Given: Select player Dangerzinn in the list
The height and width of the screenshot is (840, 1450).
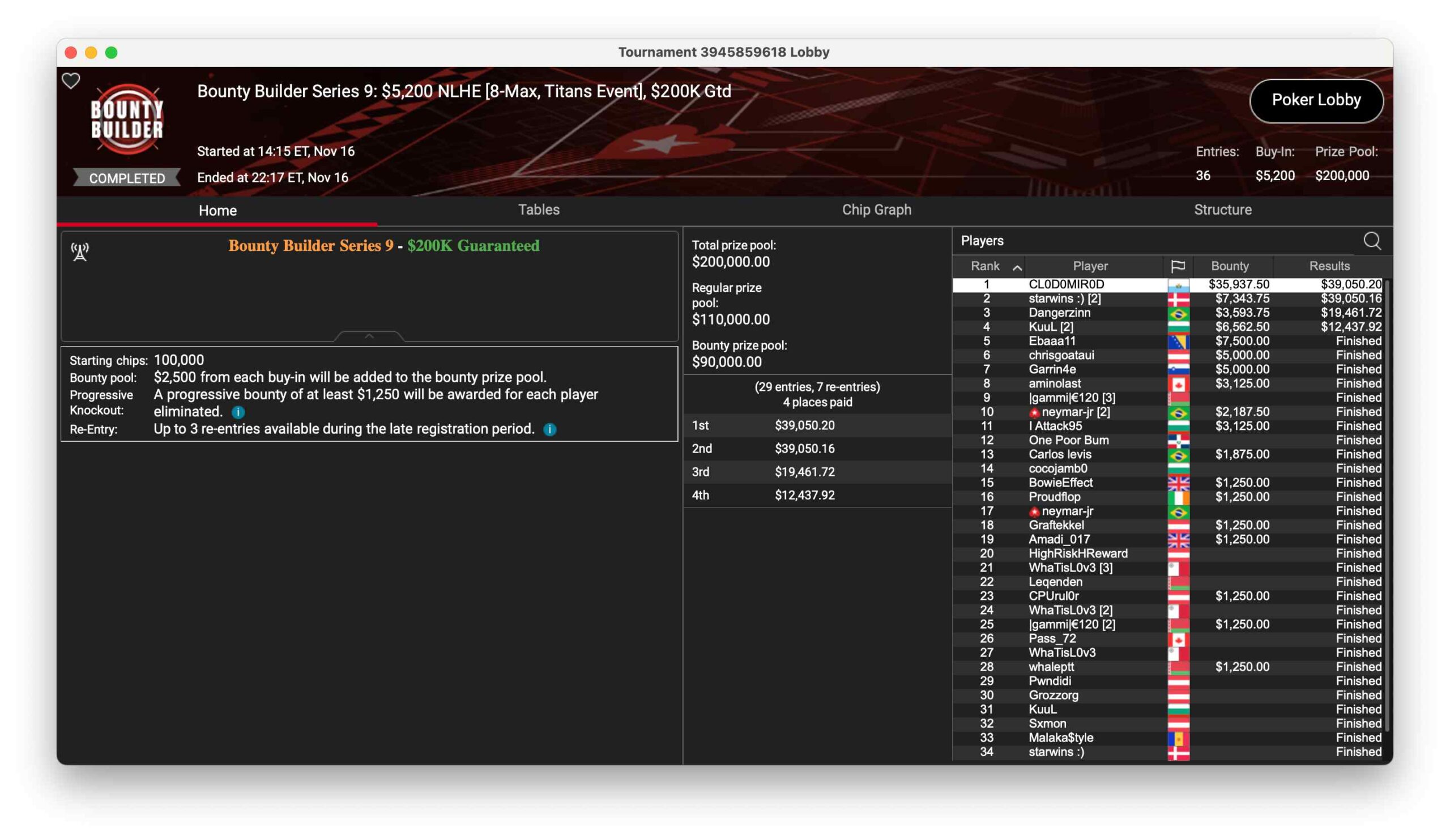Looking at the screenshot, I should [1059, 313].
